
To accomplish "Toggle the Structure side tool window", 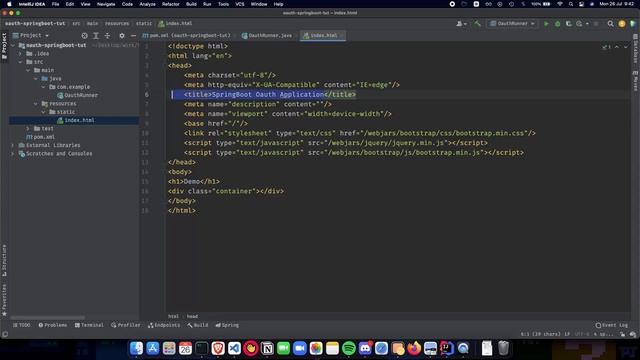I will (4, 260).
